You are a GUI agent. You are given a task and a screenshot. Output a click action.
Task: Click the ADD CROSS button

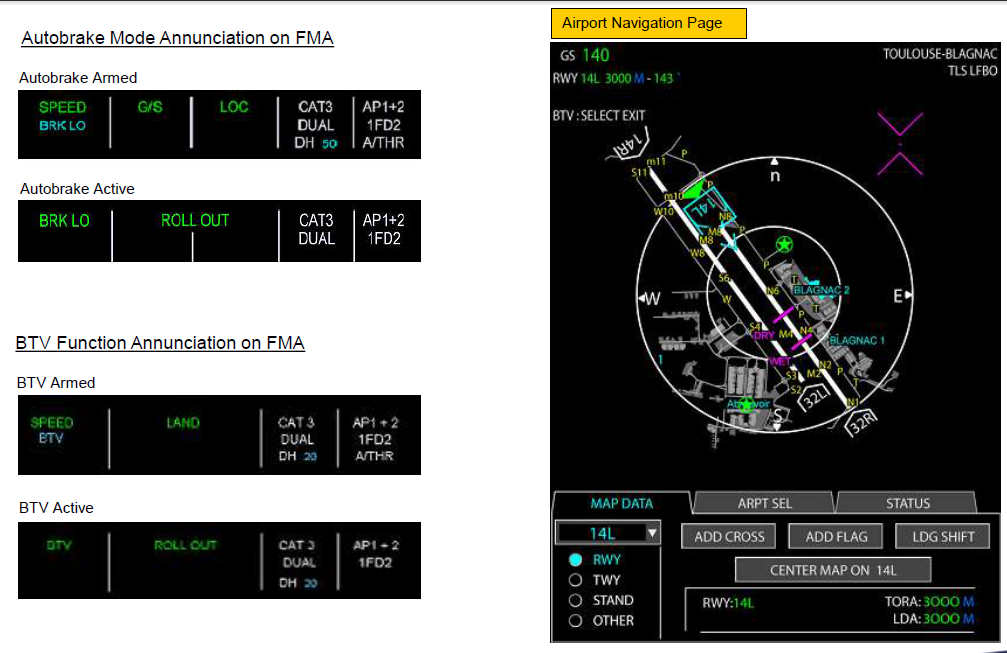(729, 537)
